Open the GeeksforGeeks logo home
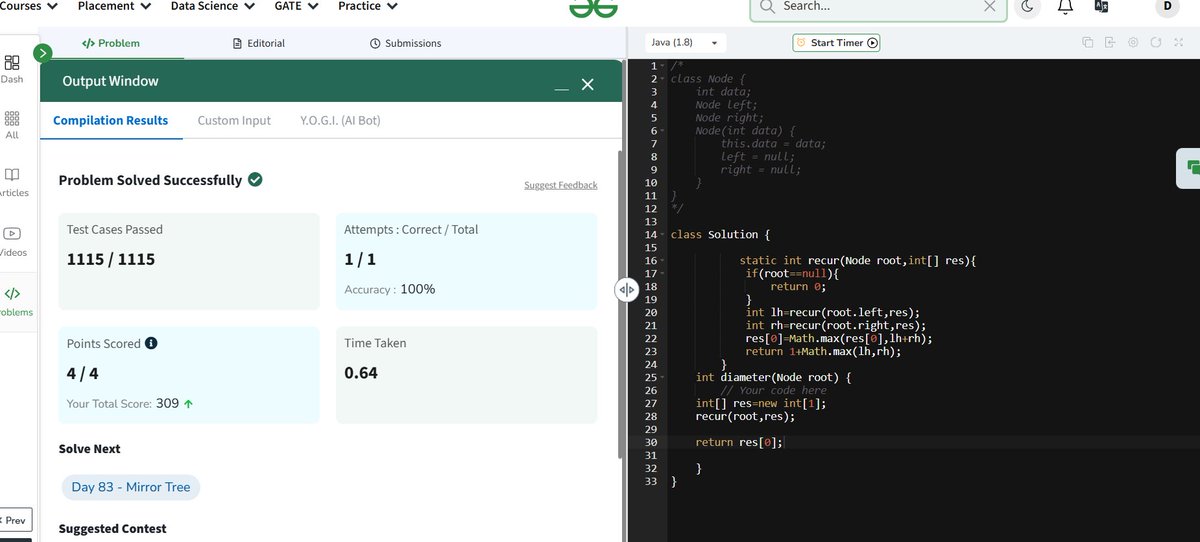 click(x=594, y=8)
